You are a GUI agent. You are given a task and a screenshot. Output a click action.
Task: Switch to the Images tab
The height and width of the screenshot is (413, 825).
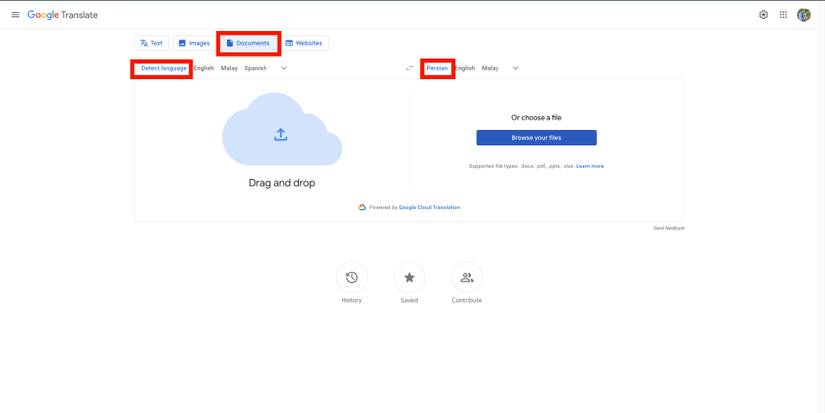(194, 43)
